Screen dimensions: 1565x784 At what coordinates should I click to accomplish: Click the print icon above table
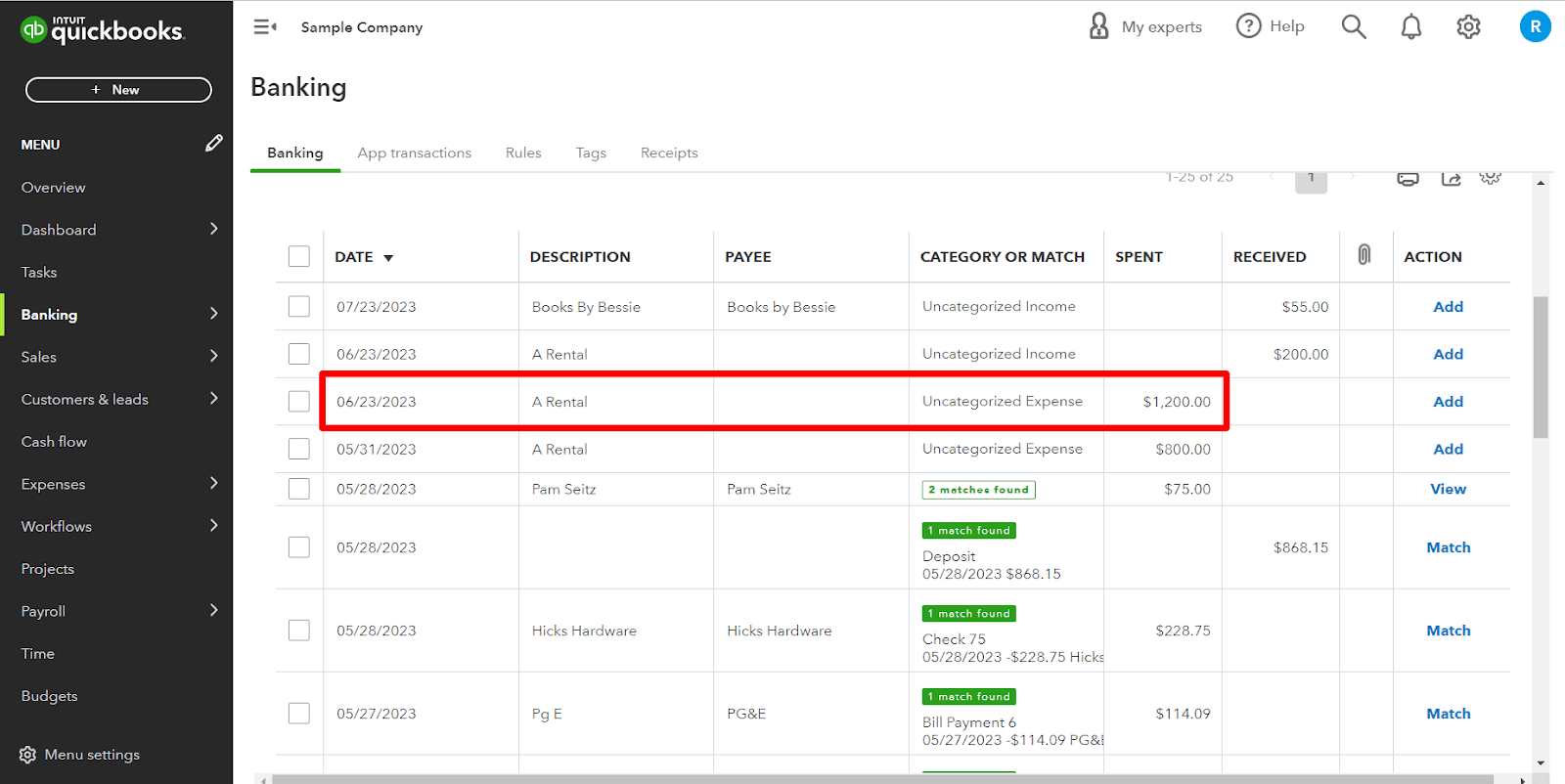point(1408,178)
